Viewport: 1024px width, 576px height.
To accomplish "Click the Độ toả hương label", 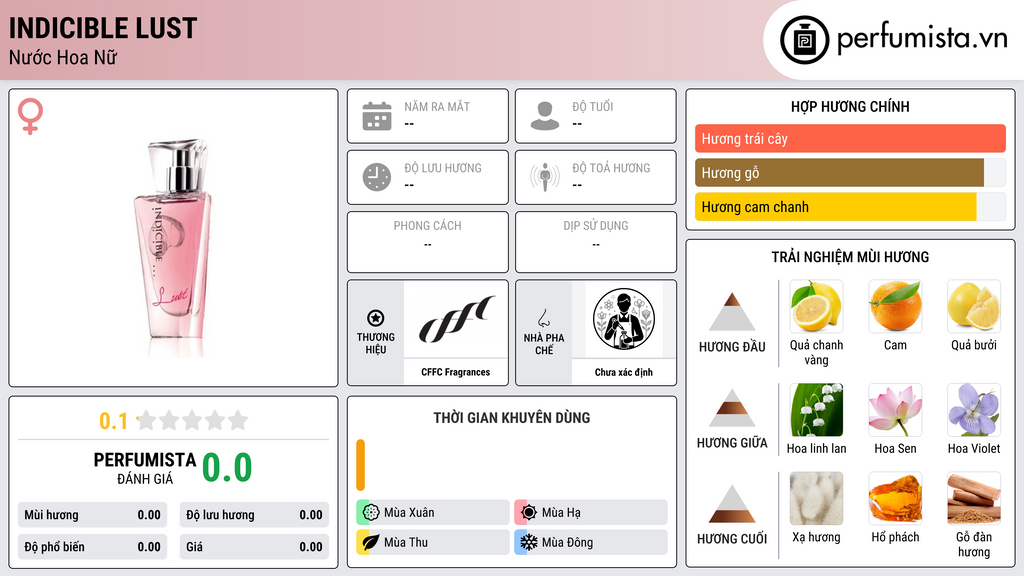I will pyautogui.click(x=611, y=168).
